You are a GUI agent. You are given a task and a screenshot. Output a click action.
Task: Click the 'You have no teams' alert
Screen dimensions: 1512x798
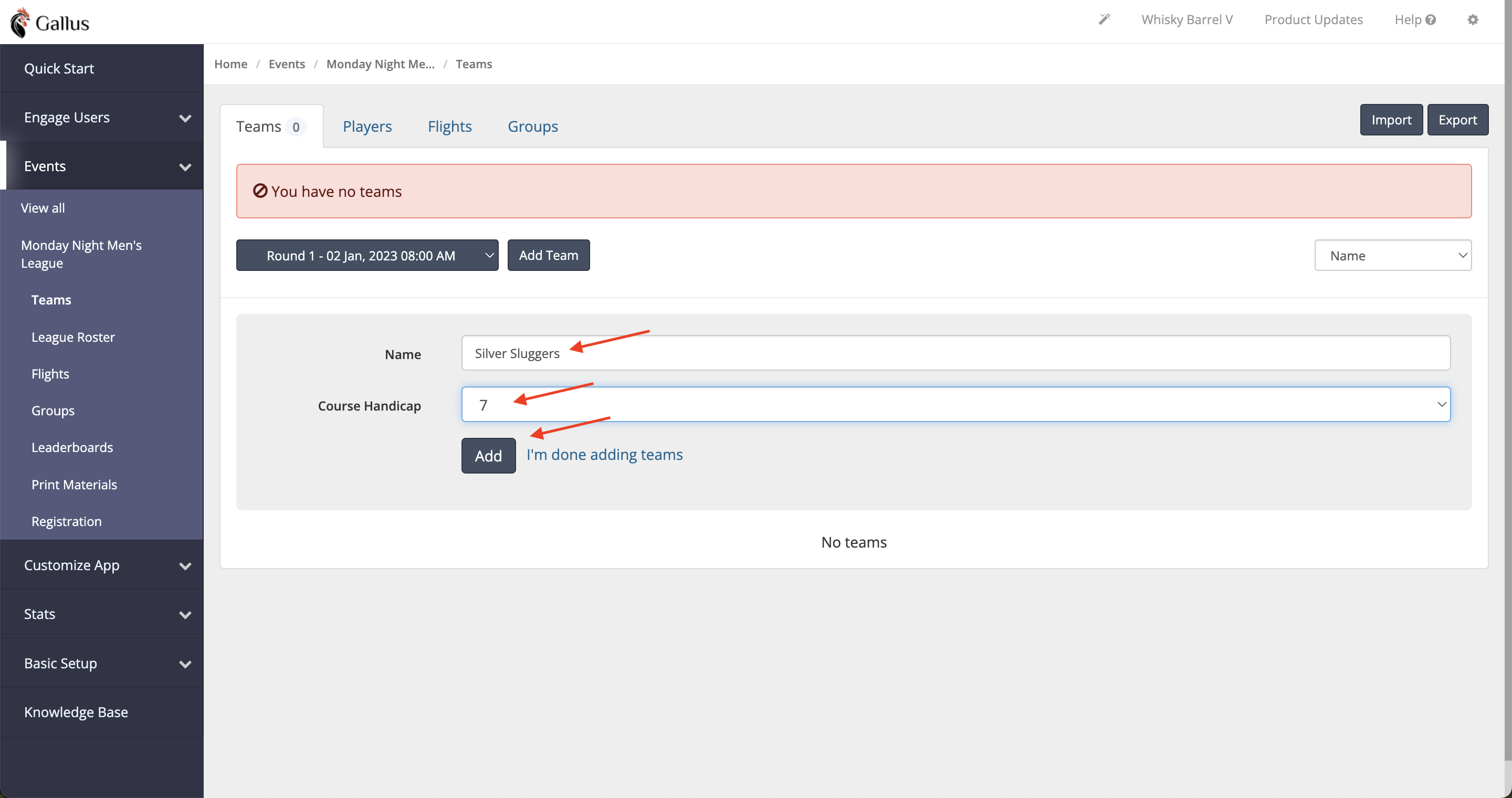point(854,191)
